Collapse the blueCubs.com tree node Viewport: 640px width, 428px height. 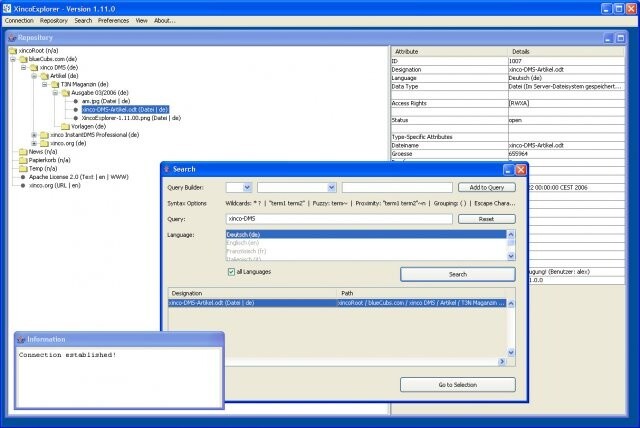pos(13,59)
